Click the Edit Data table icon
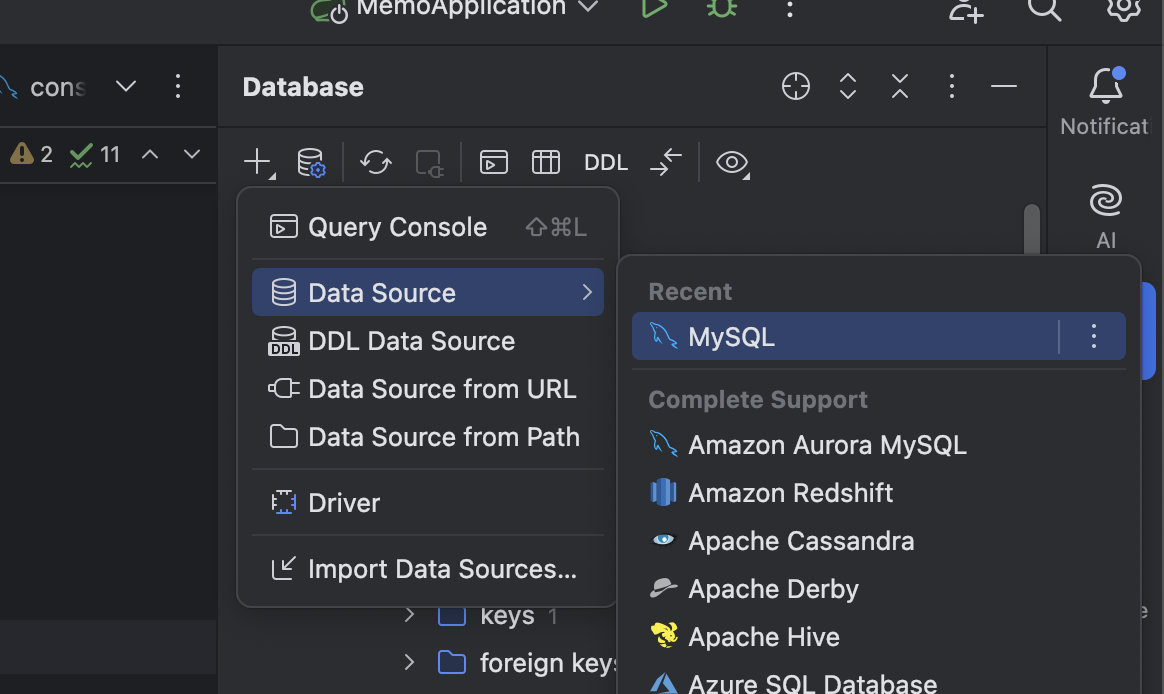This screenshot has width=1164, height=694. [x=545, y=162]
